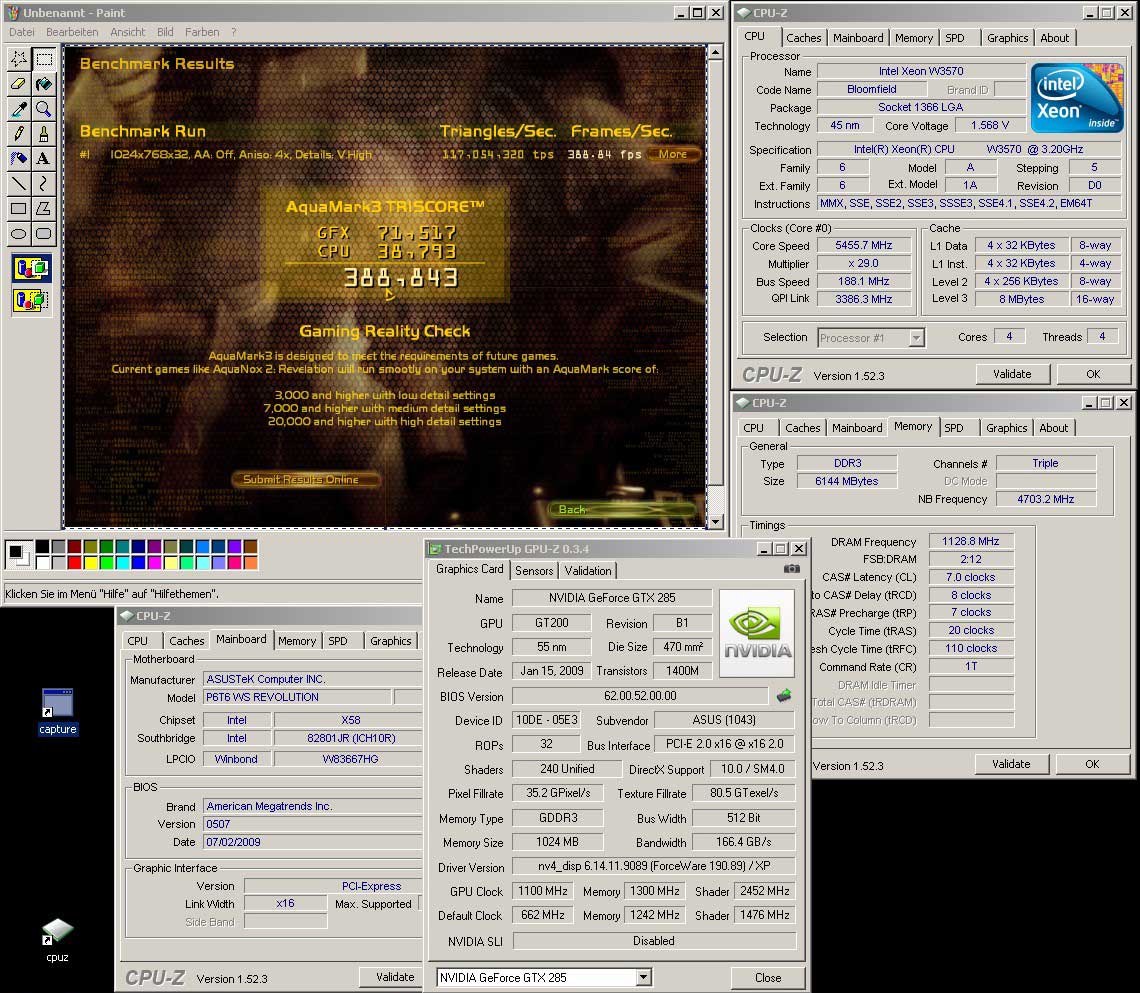Click the 'P6T6 WS REVOLUTION' model value
1140x993 pixels.
[x=297, y=697]
